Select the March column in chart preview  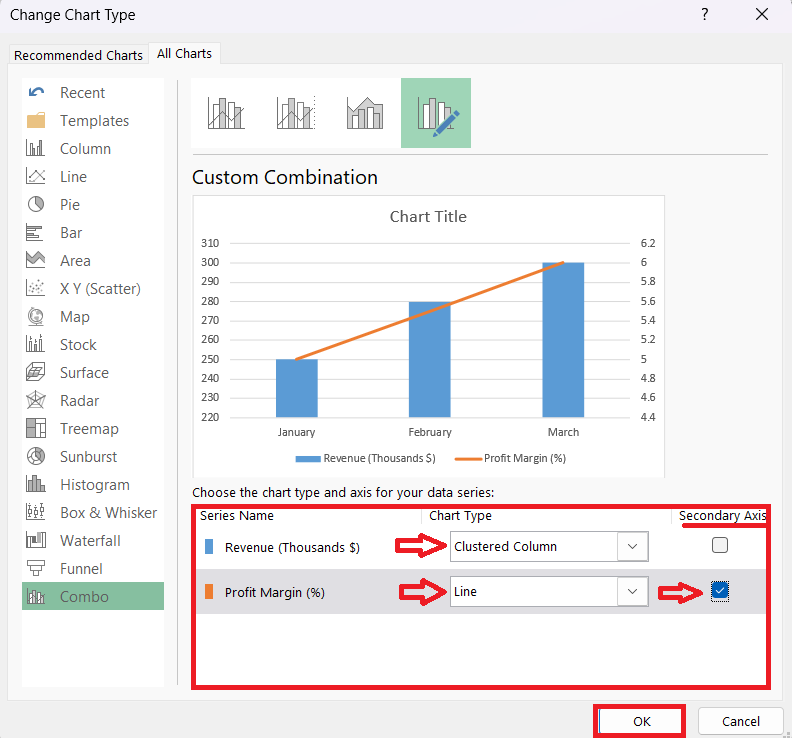coord(563,339)
